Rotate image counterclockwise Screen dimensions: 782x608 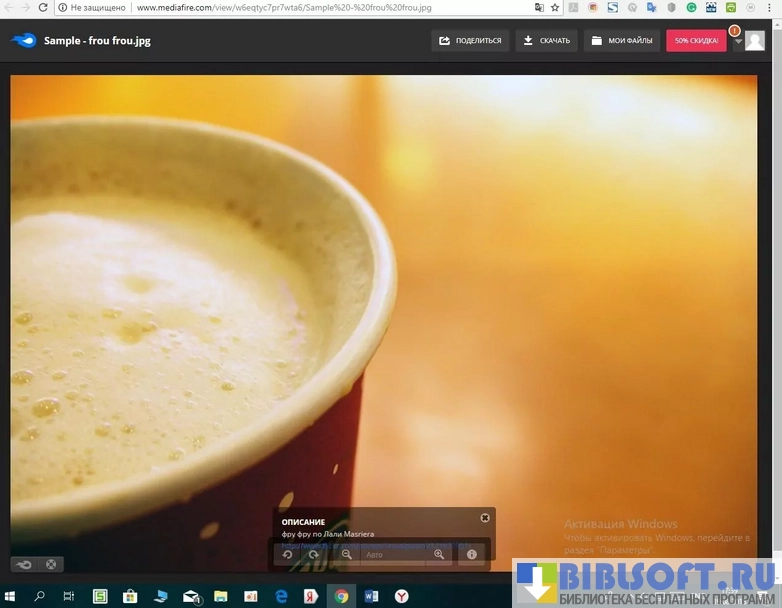click(x=287, y=554)
